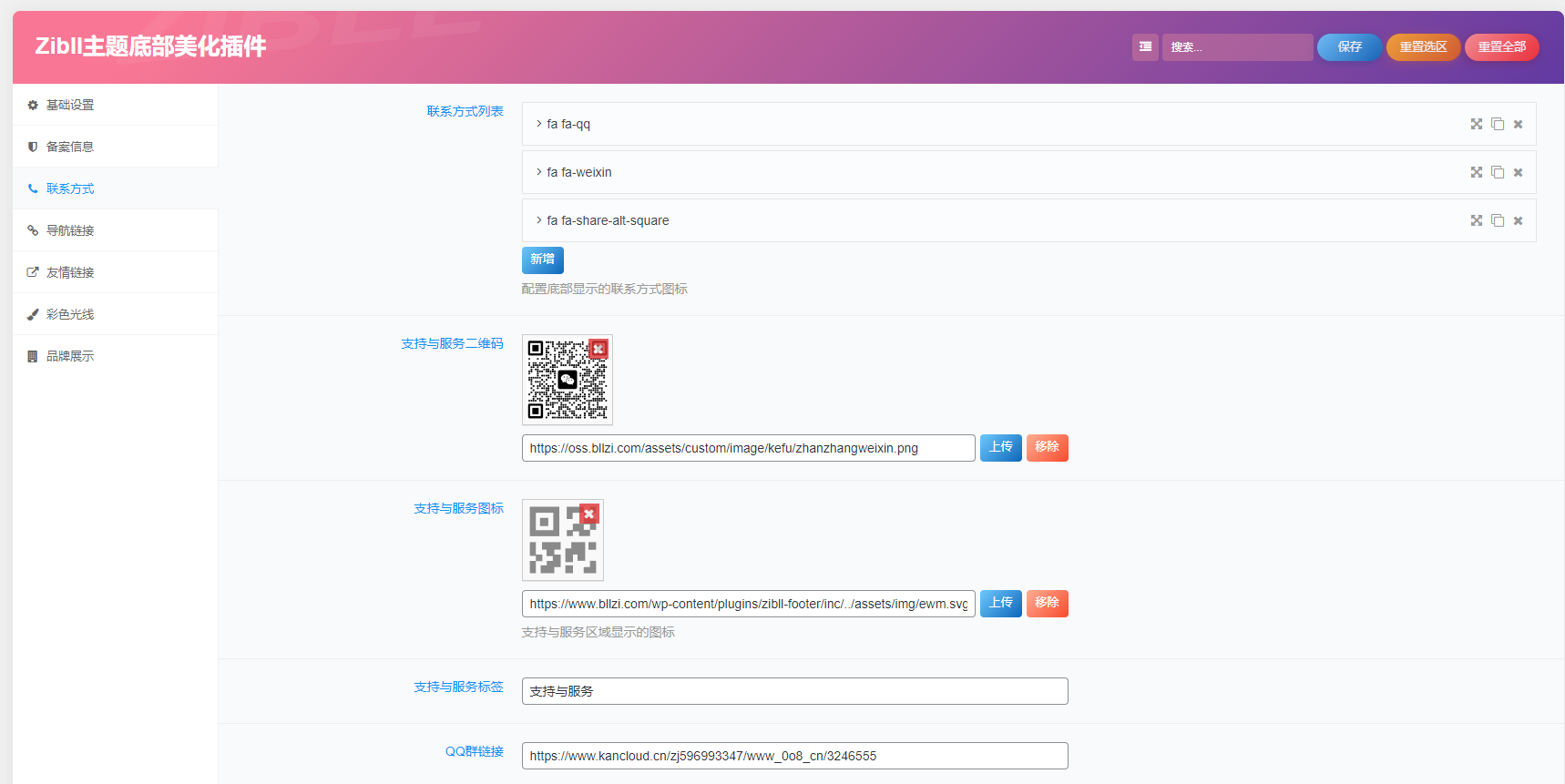Click the phone icon for 联系方式
1565x784 pixels.
click(33, 188)
